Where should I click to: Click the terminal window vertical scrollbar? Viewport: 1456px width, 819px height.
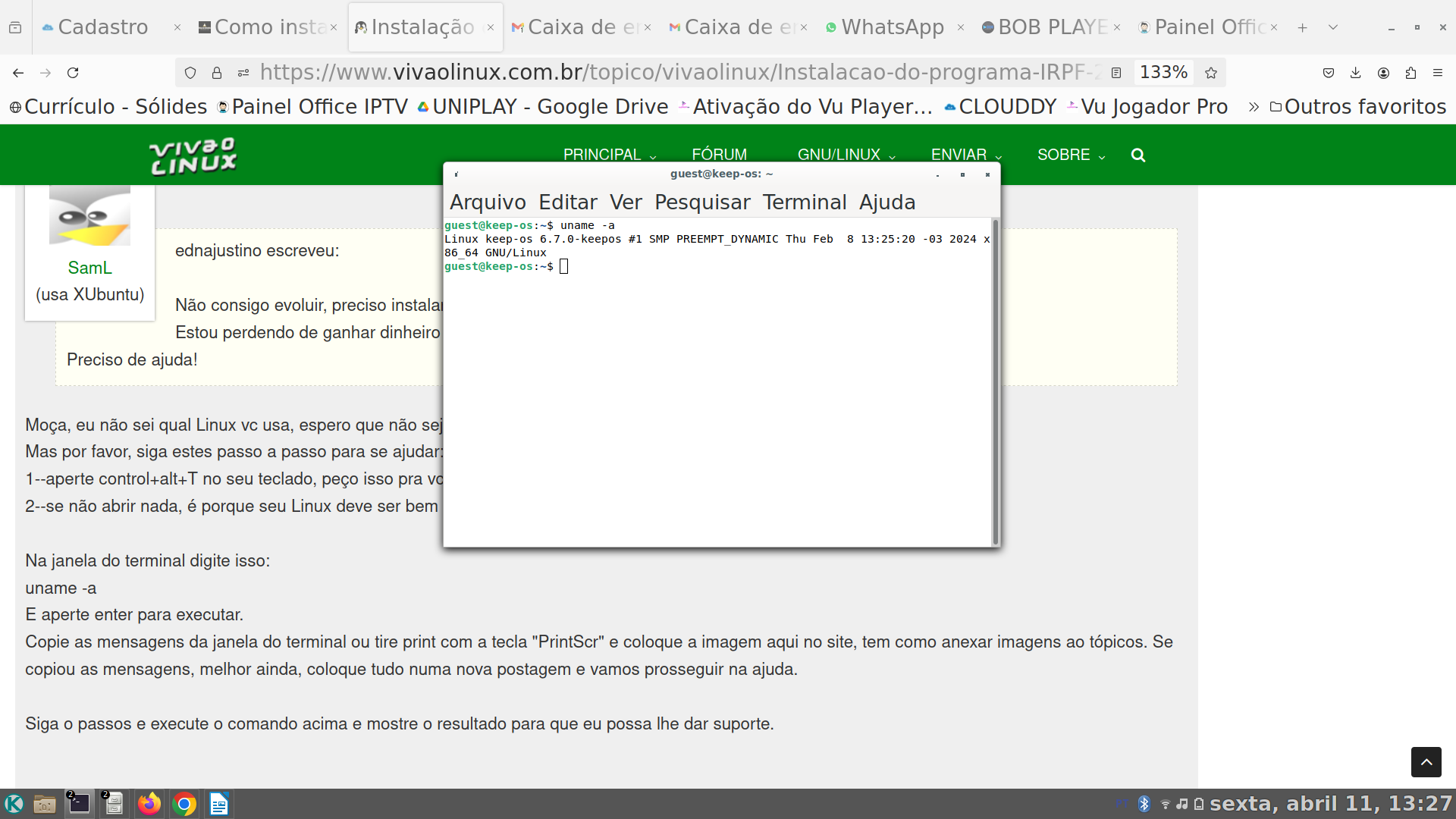(x=995, y=379)
